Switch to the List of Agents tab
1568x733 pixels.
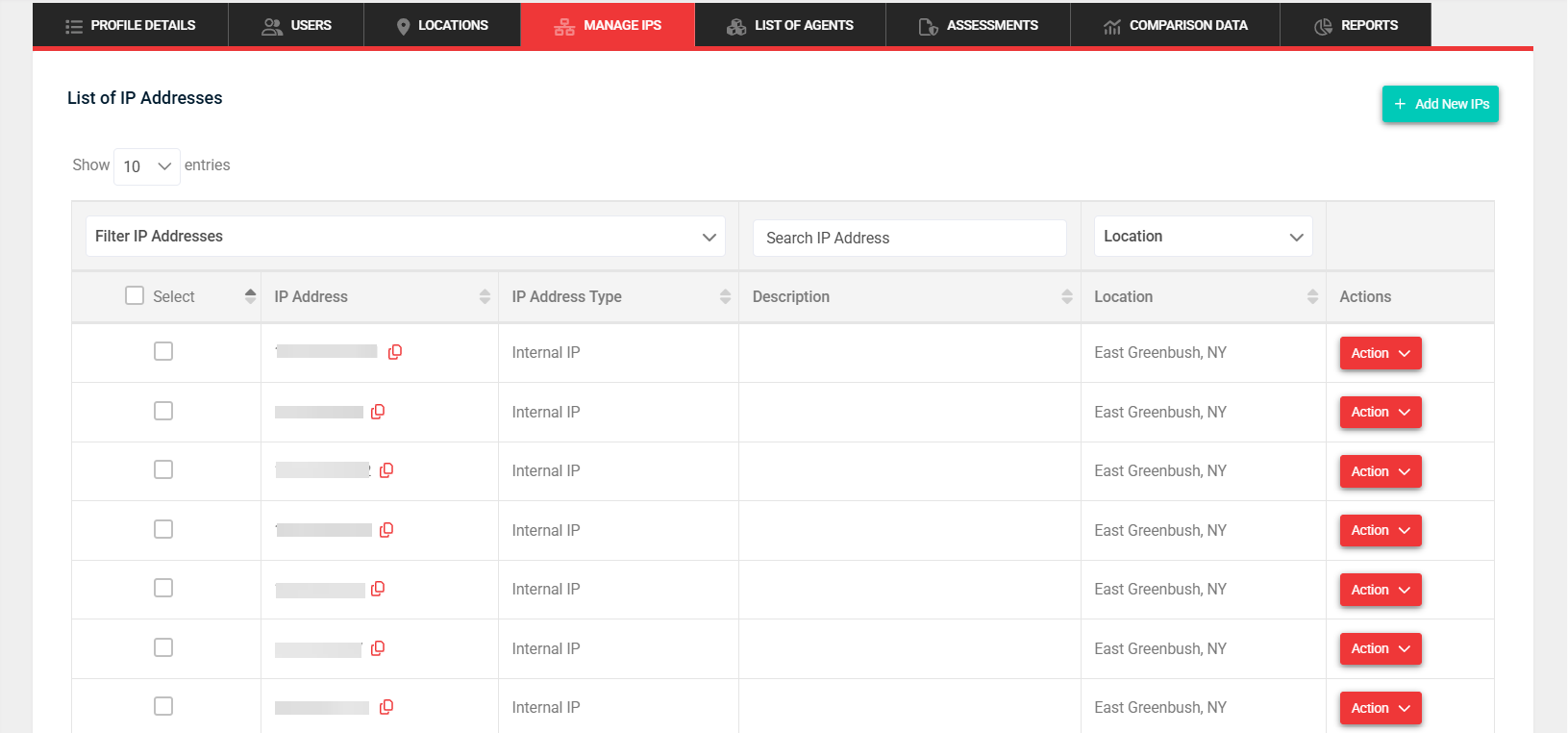coord(789,25)
